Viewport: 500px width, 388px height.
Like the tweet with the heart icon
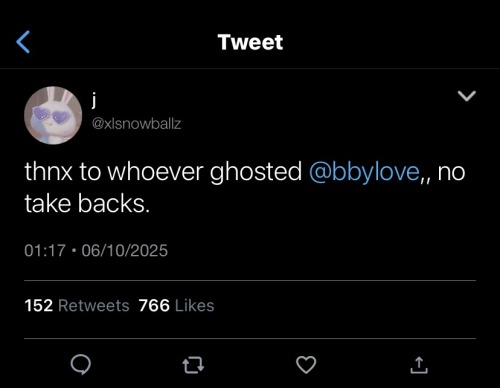point(306,365)
